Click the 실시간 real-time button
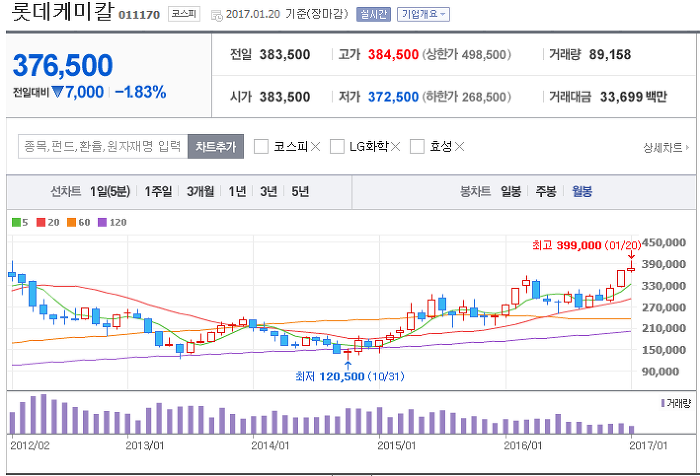 pos(374,15)
